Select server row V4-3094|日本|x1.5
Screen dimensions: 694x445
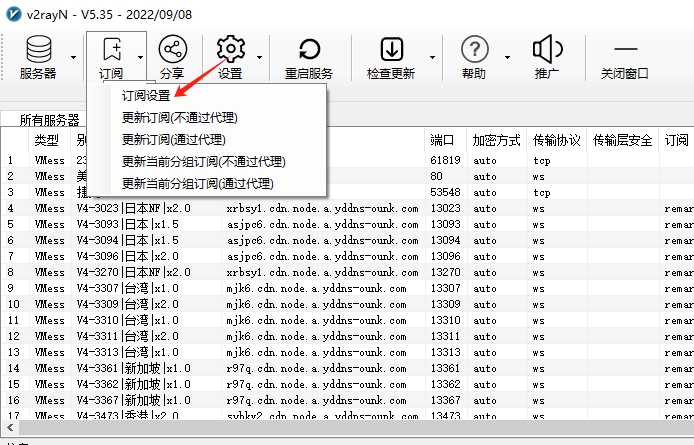tap(347, 240)
